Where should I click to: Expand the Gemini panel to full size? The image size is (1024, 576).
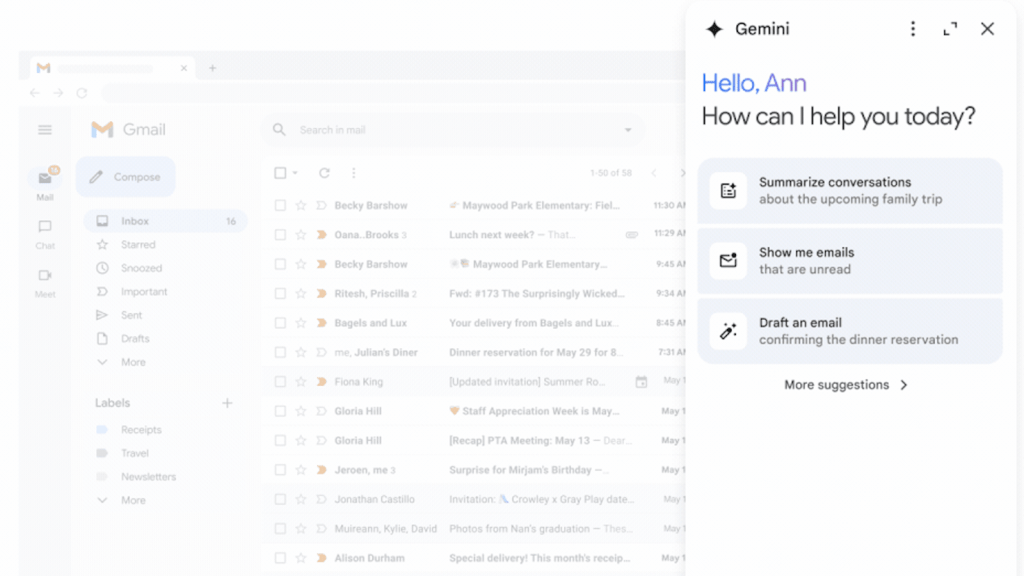[950, 29]
